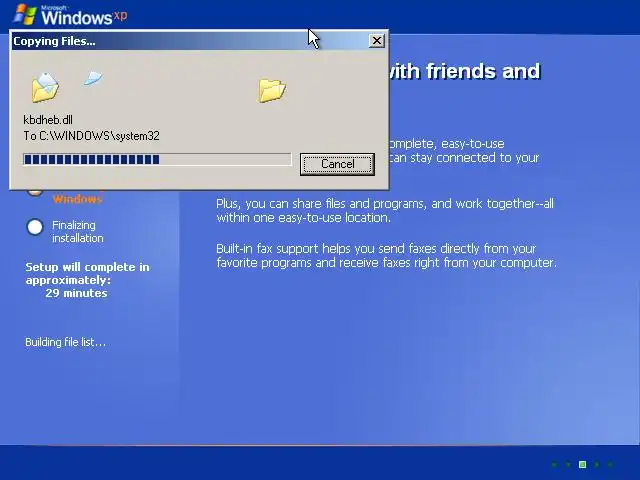Click the 'Building file list...' status text

coord(65,342)
